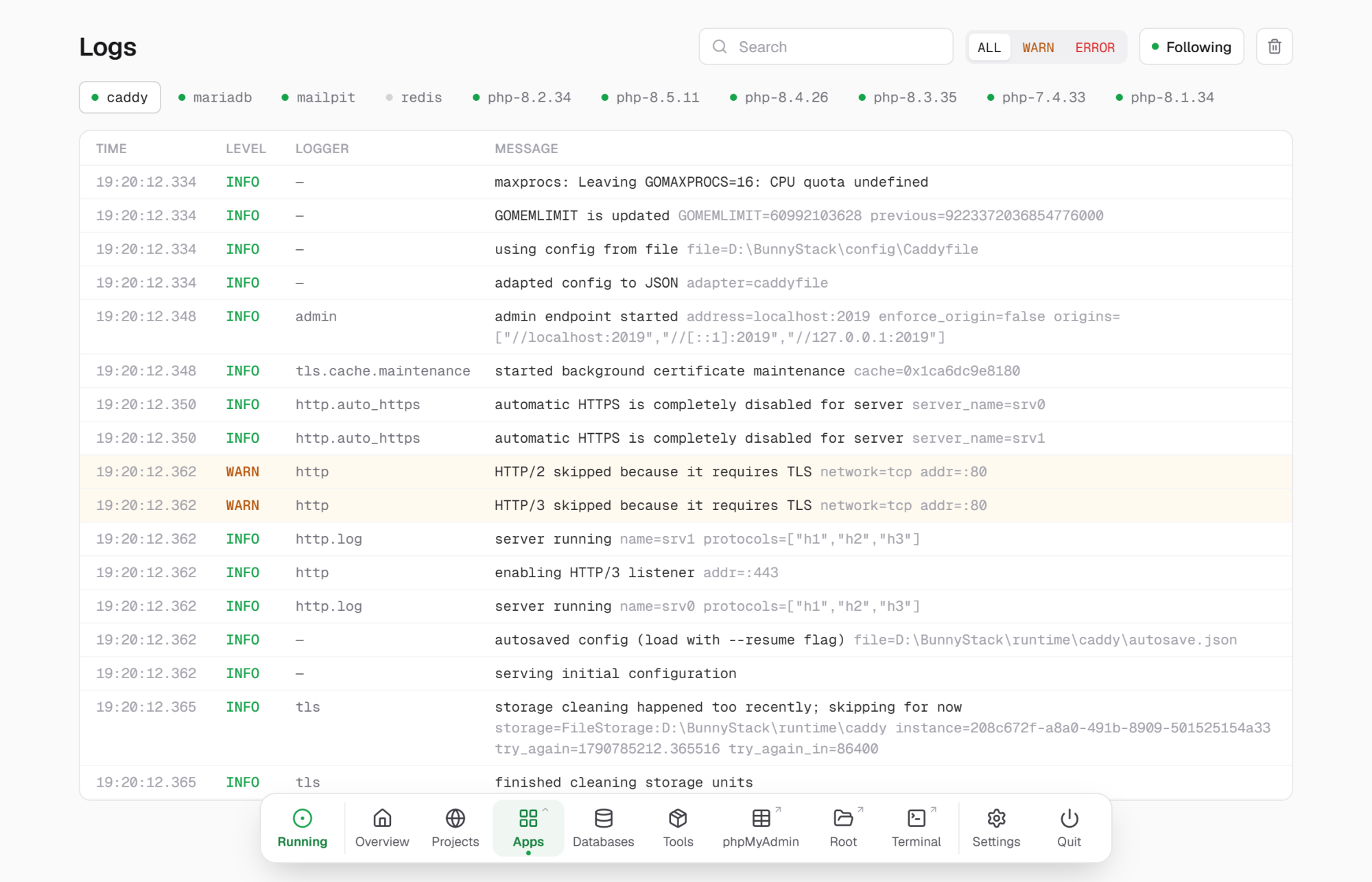Open the php-8.5.11 log tab
The image size is (1372, 882).
pos(650,97)
